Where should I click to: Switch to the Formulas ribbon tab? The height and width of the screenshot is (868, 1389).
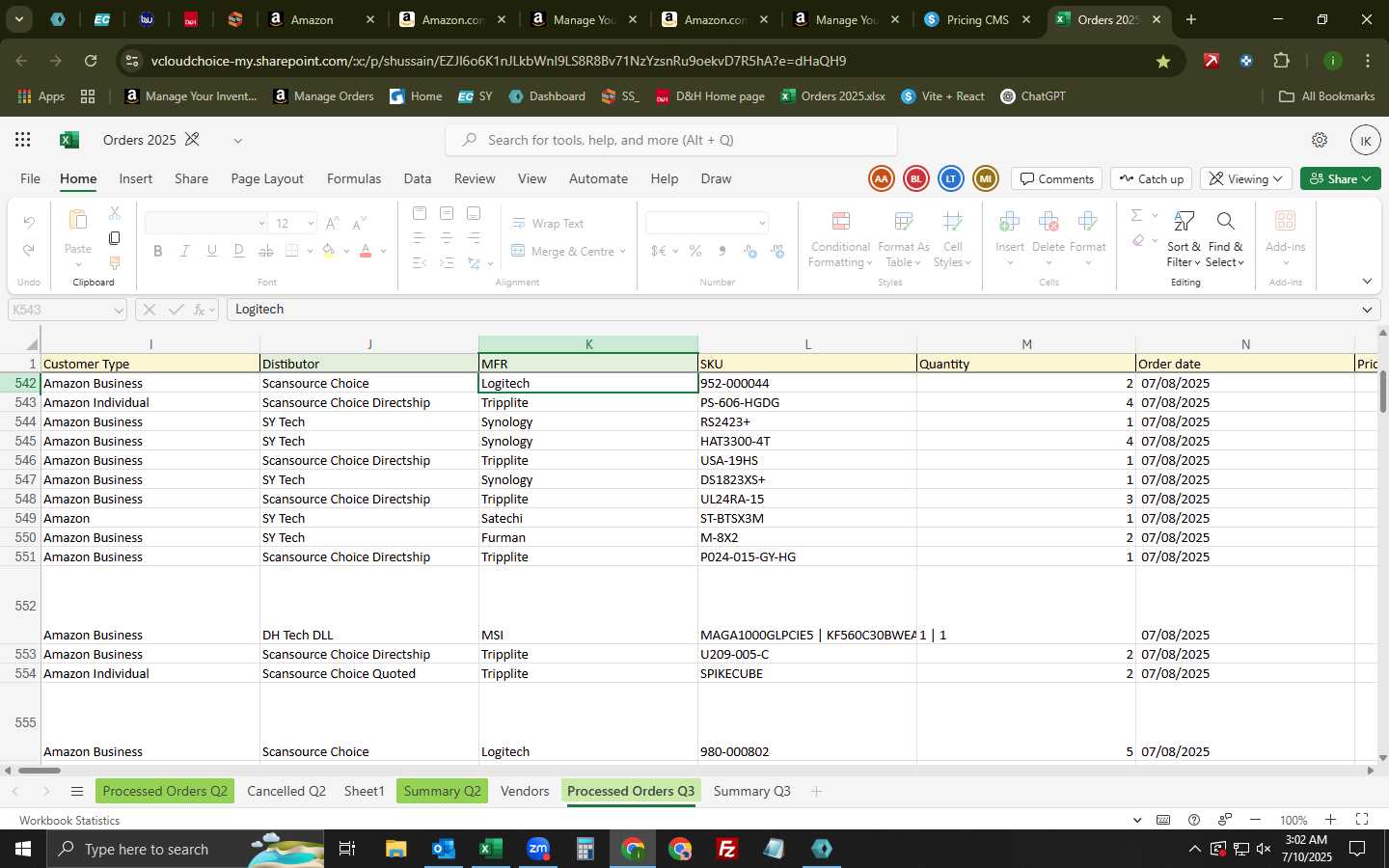pos(354,178)
